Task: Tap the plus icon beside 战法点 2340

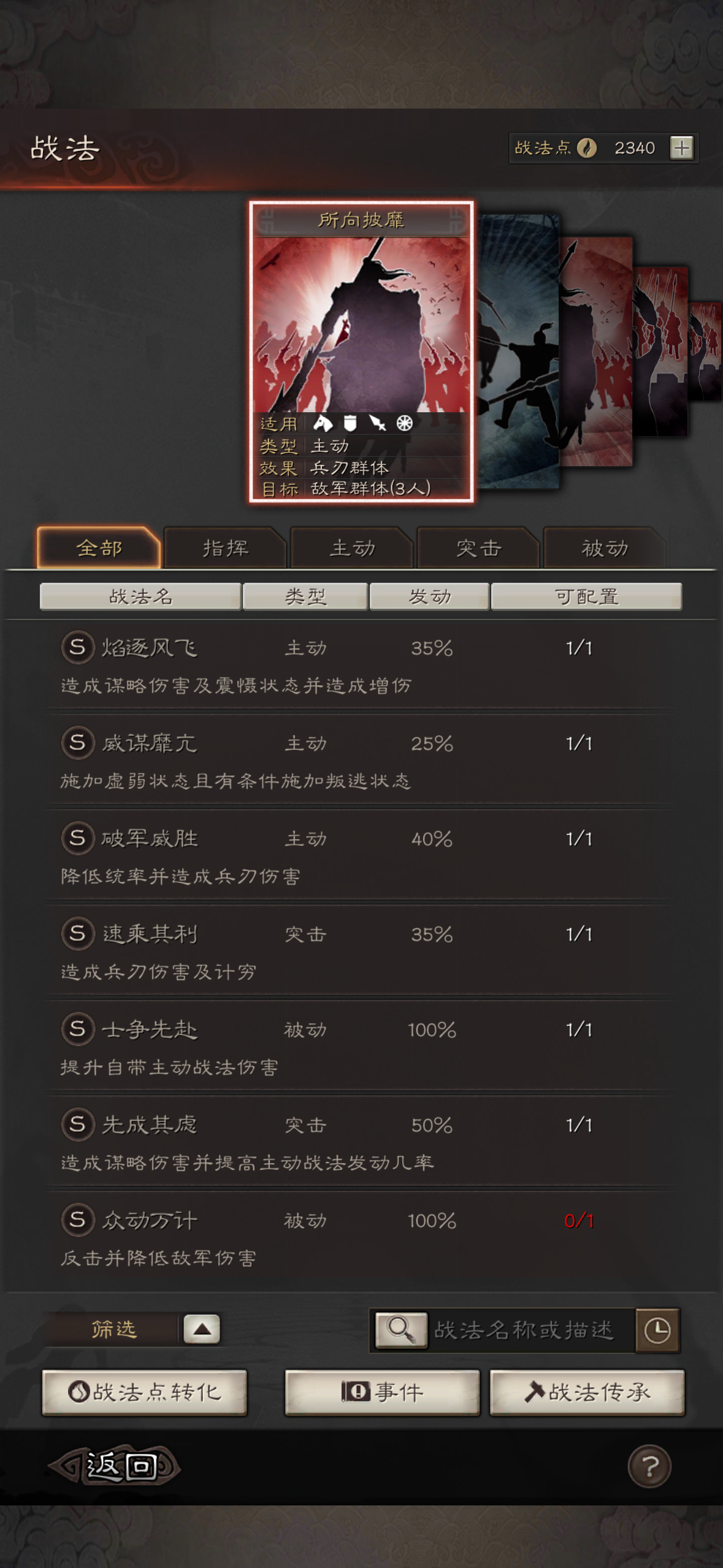Action: coord(681,148)
